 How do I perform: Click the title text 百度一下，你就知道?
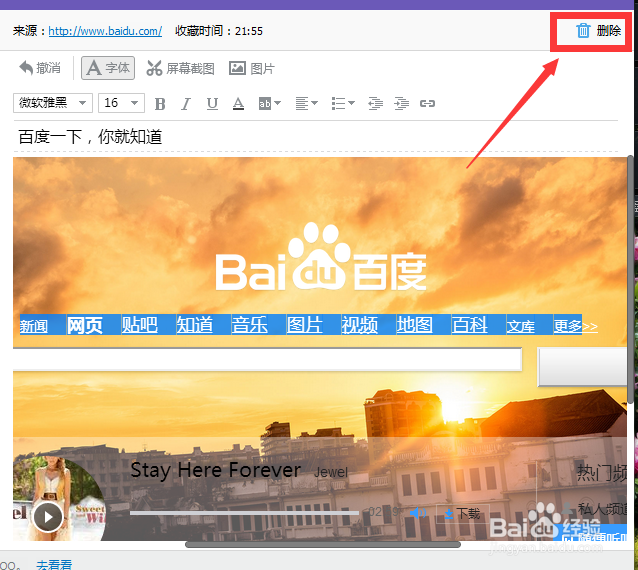pos(90,137)
